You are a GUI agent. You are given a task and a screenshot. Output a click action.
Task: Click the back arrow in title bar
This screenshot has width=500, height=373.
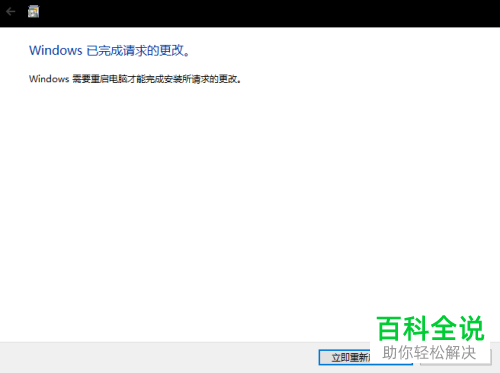click(x=11, y=12)
